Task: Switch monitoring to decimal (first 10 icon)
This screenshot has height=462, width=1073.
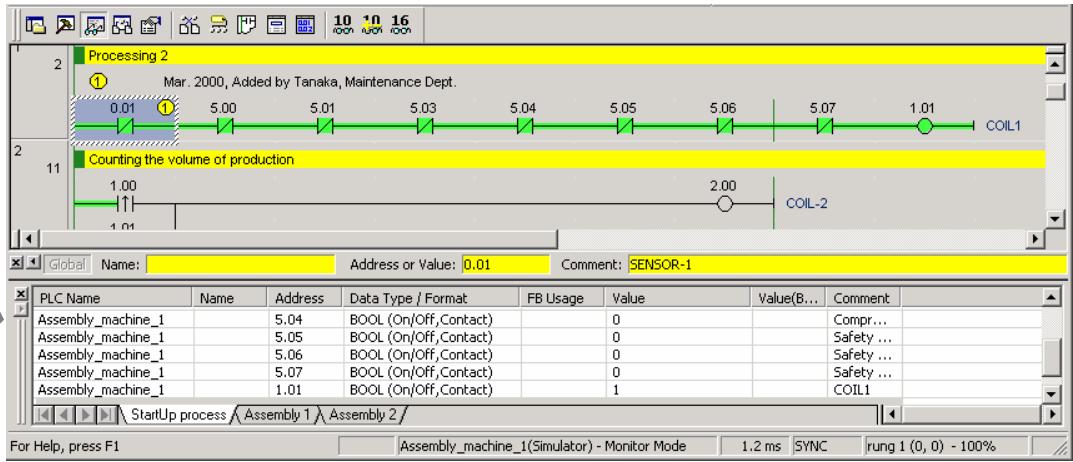Action: coord(342,25)
